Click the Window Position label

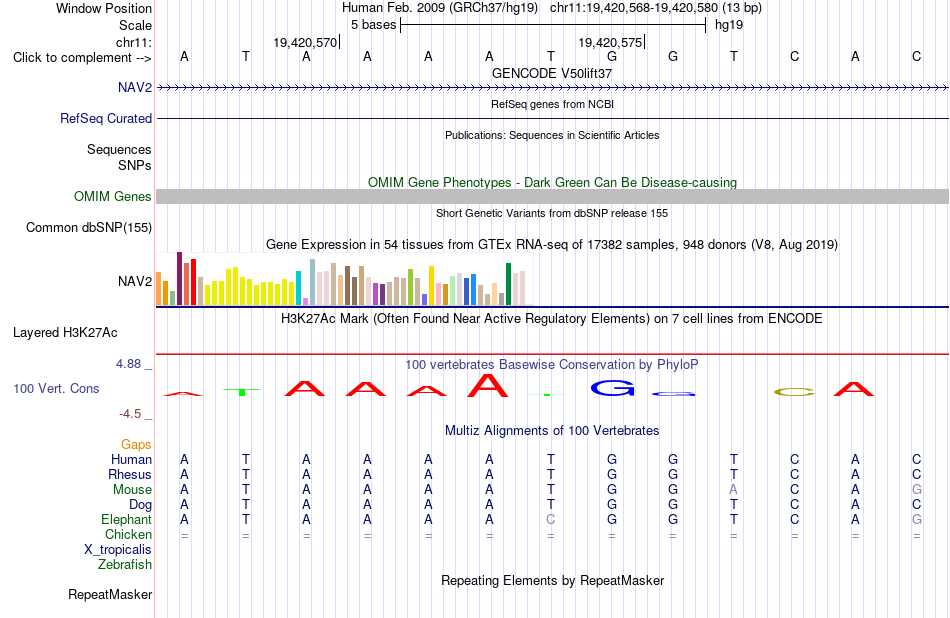click(104, 8)
